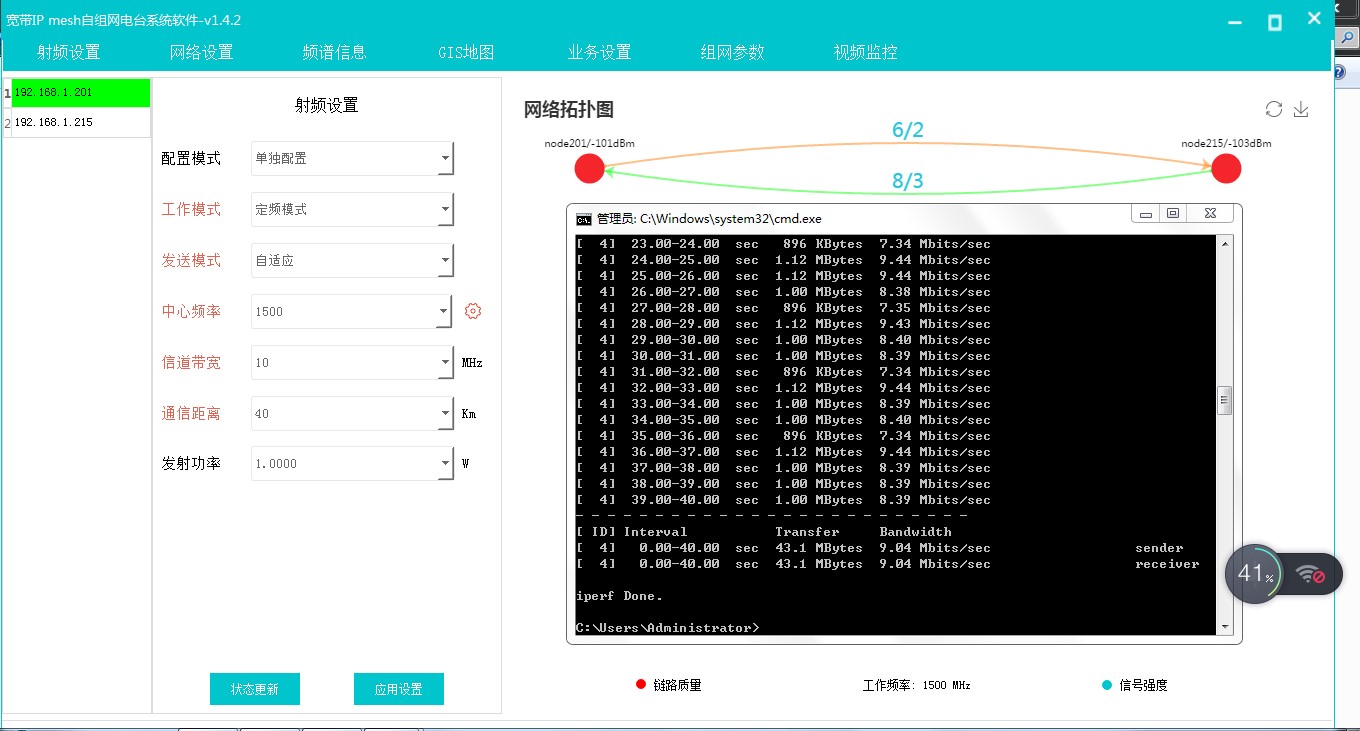The height and width of the screenshot is (731, 1360).
Task: Click the cmd scrollbar up arrow
Action: [1223, 244]
